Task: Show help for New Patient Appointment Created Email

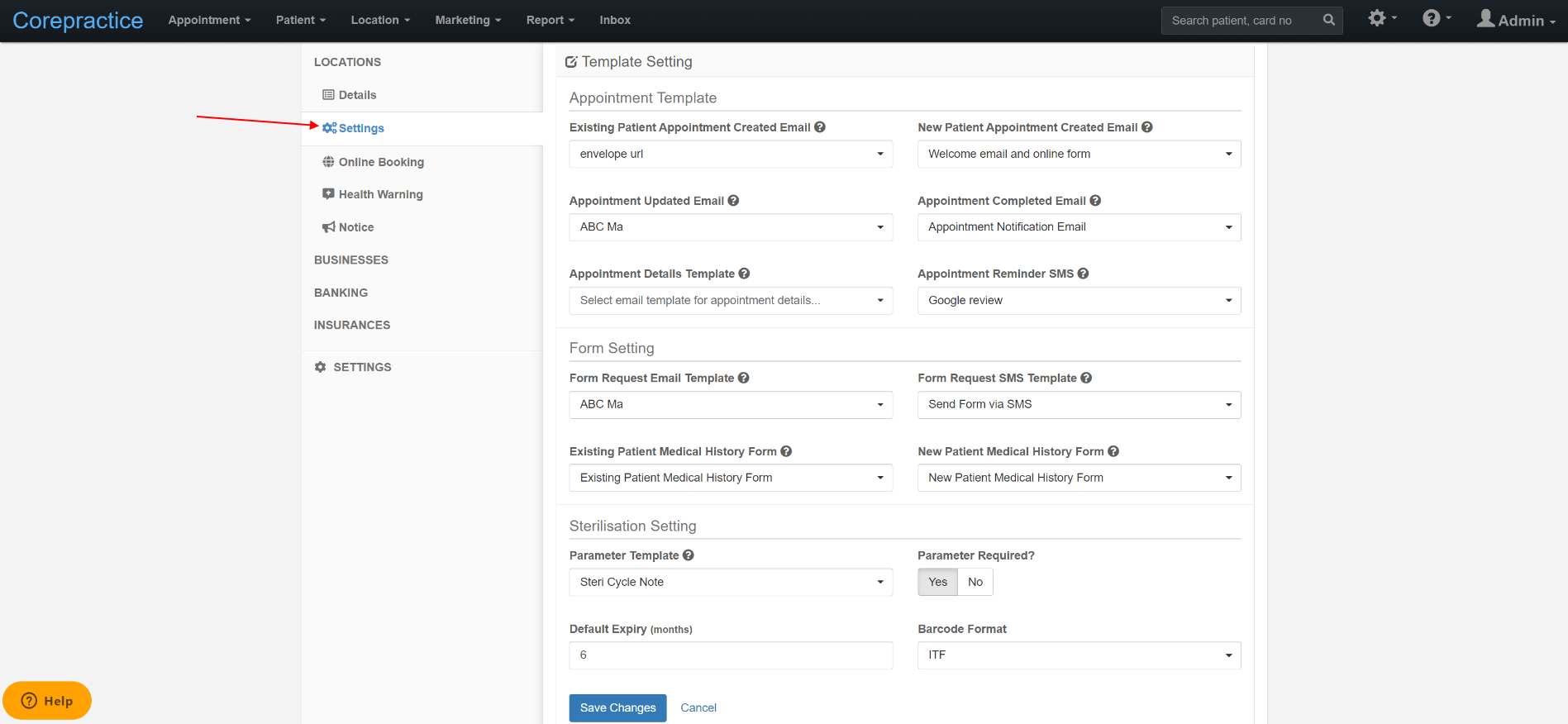Action: point(1147,127)
